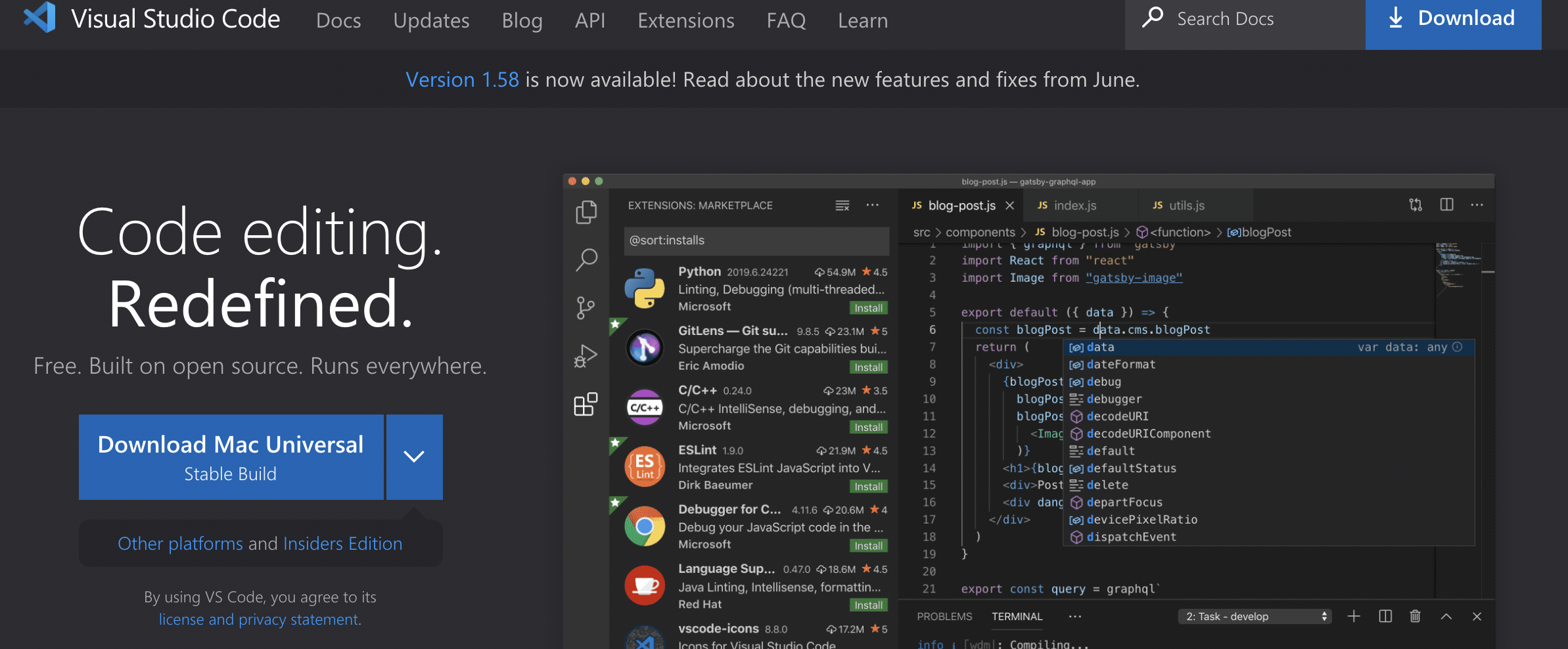This screenshot has width=1568, height=649.
Task: Select the dateFormat autocomplete suggestion
Action: 1268,364
